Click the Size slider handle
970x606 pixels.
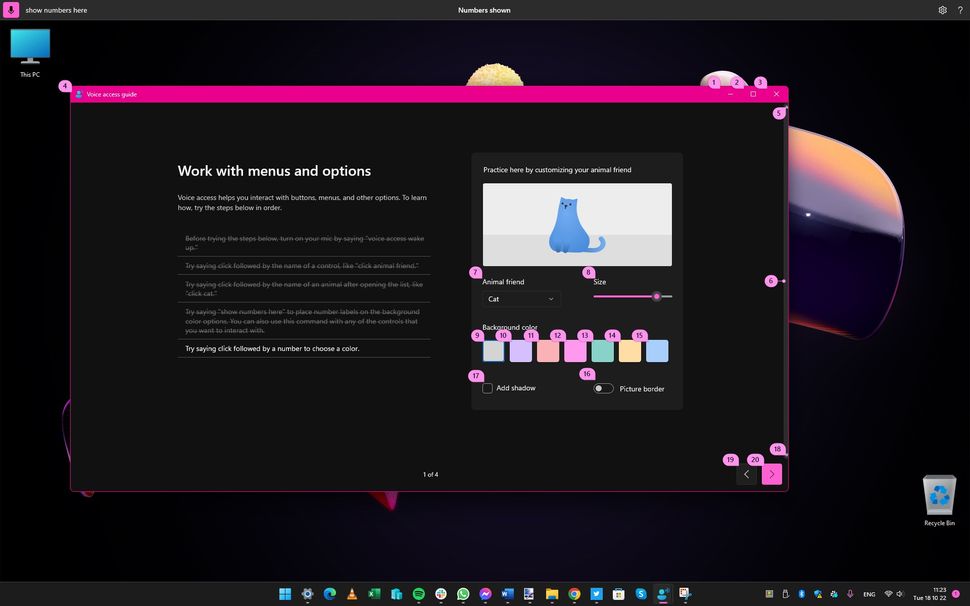click(x=657, y=296)
